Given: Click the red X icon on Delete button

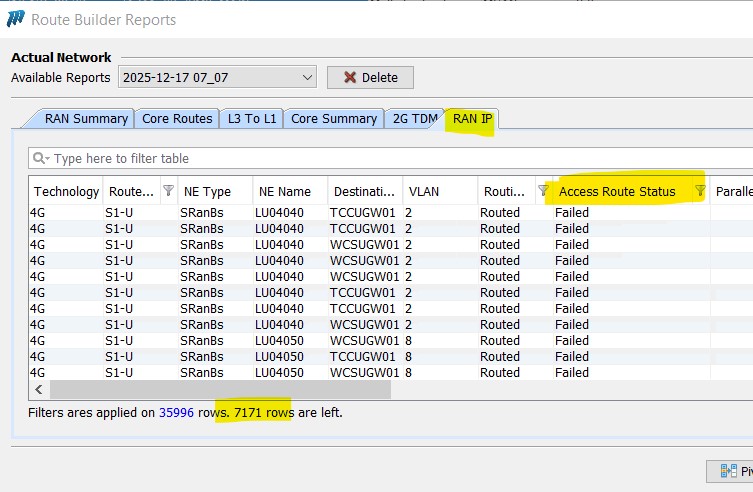Looking at the screenshot, I should [349, 77].
